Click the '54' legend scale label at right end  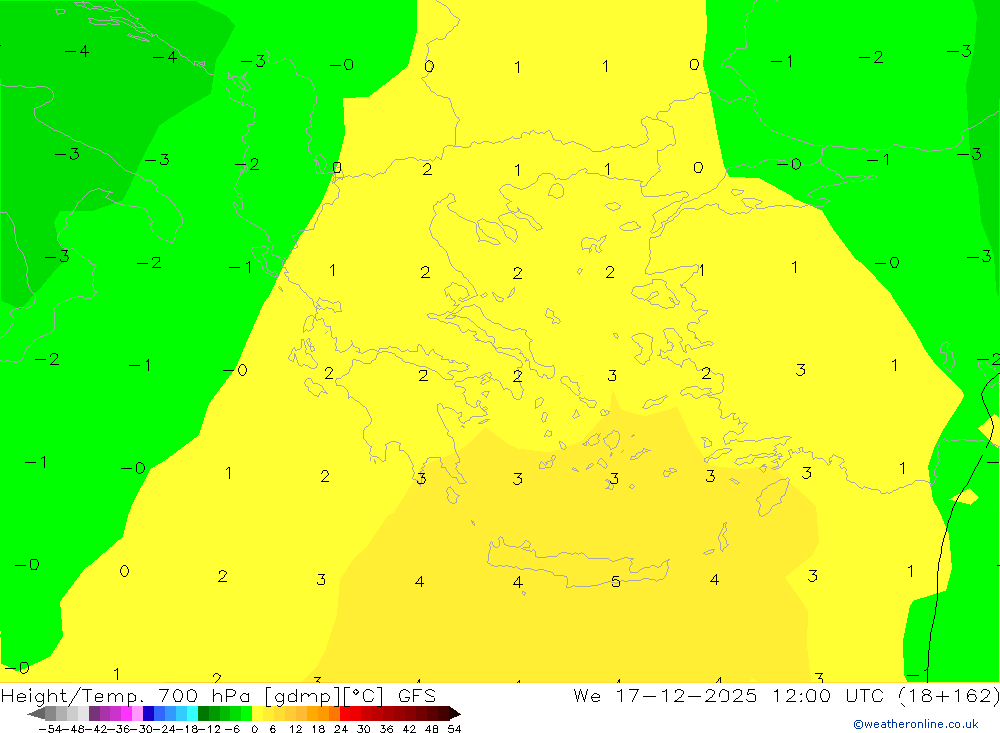pyautogui.click(x=455, y=729)
